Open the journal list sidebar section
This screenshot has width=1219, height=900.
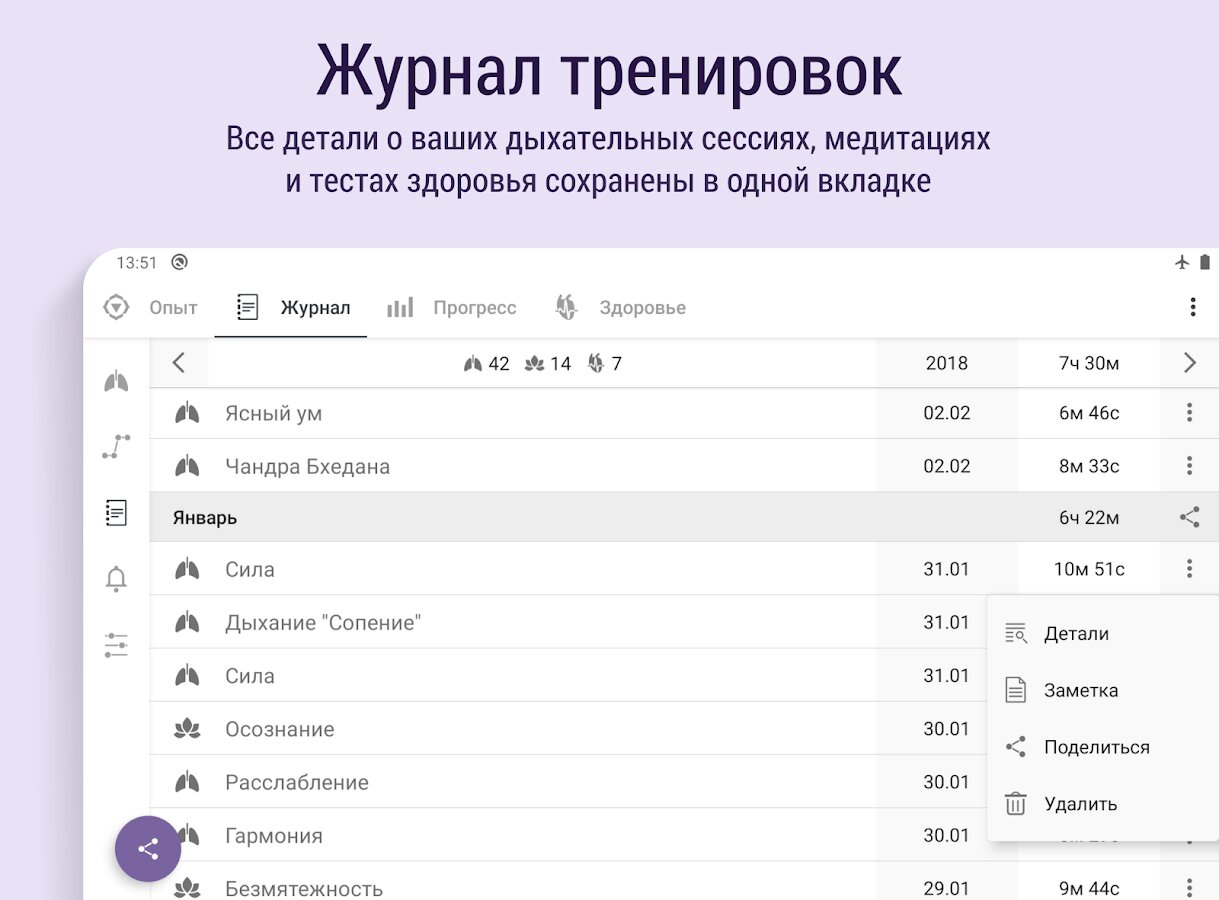[116, 513]
